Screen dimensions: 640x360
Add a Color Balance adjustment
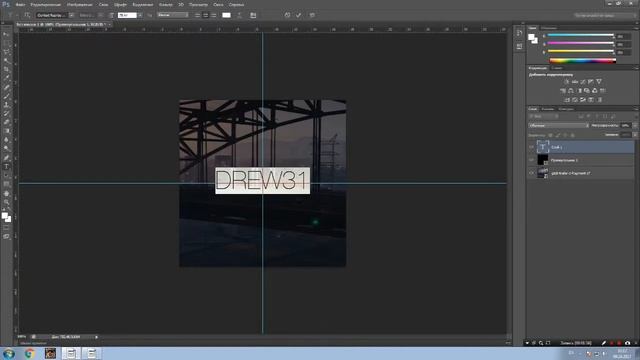coord(571,91)
